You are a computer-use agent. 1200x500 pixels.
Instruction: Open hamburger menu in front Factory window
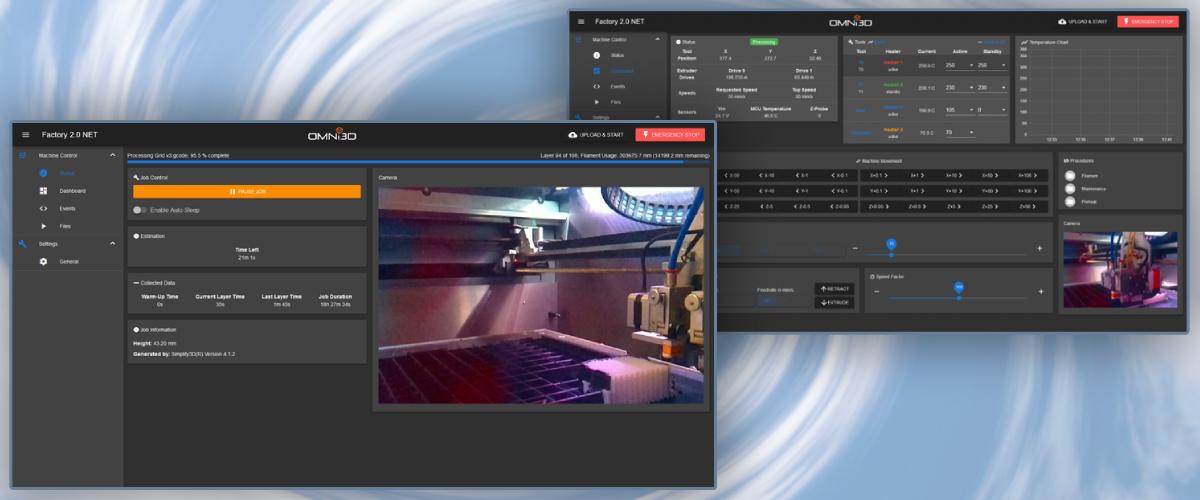tap(26, 134)
